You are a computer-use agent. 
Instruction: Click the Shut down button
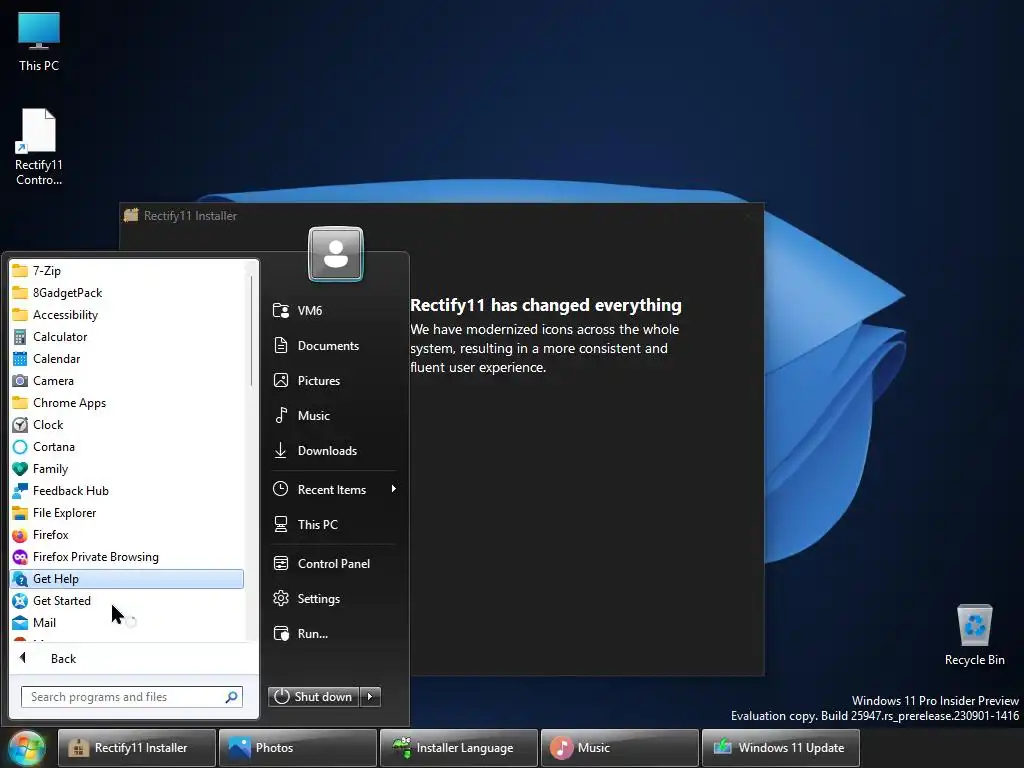tap(313, 697)
